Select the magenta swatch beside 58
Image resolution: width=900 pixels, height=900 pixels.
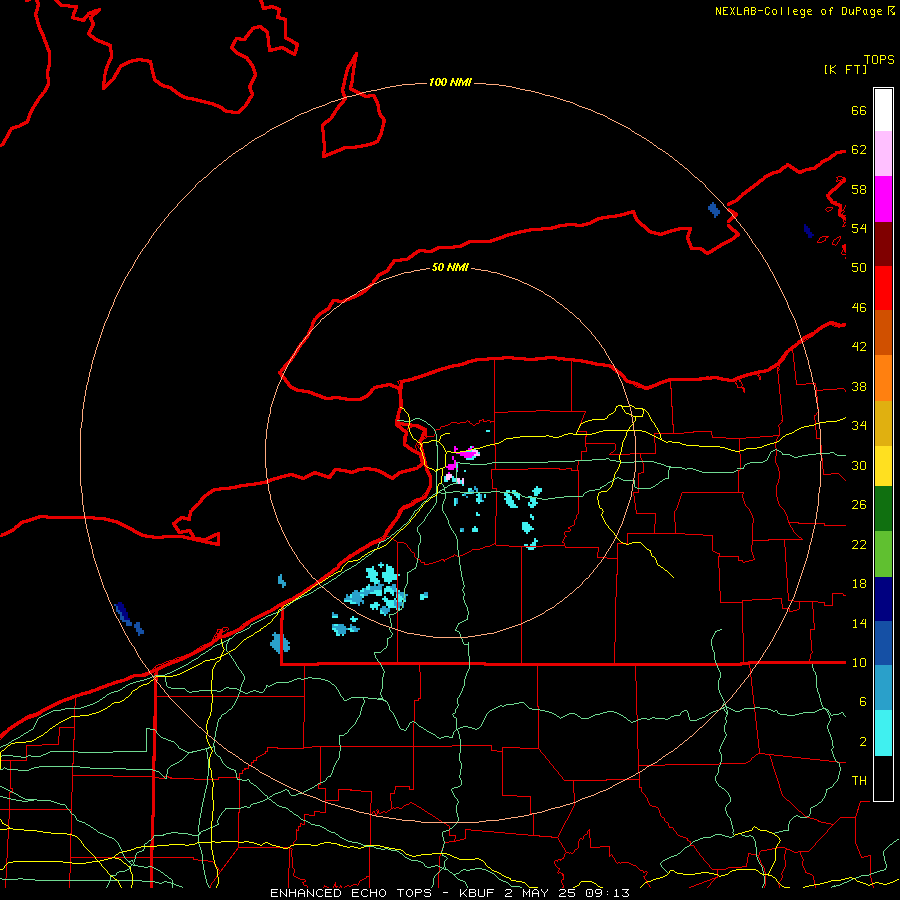[x=883, y=199]
